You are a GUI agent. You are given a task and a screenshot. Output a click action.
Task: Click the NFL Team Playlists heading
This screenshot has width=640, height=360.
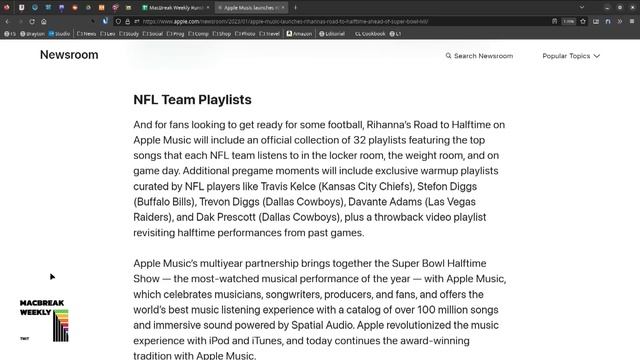pyautogui.click(x=192, y=100)
